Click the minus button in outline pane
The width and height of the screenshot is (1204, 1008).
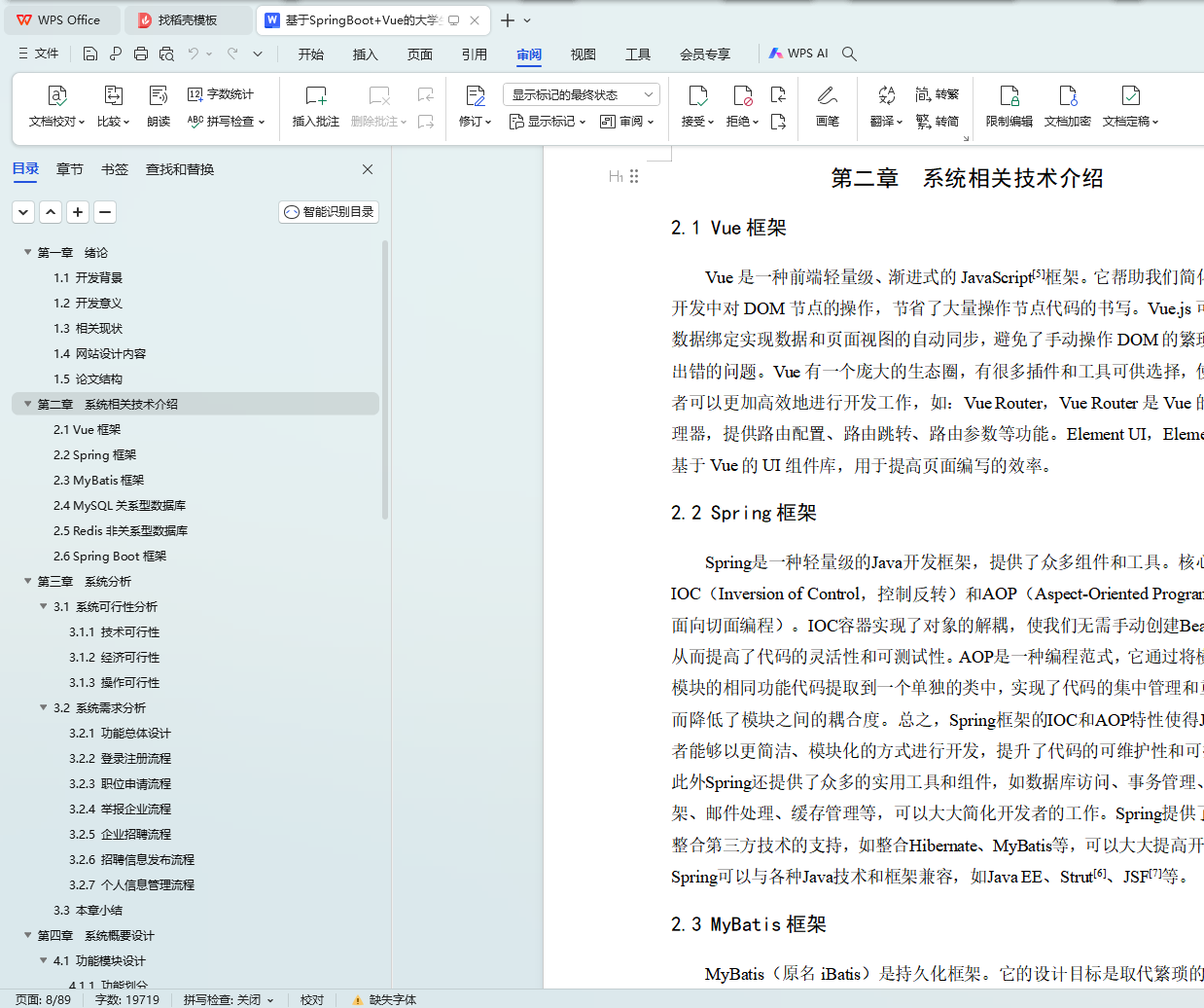tap(105, 211)
